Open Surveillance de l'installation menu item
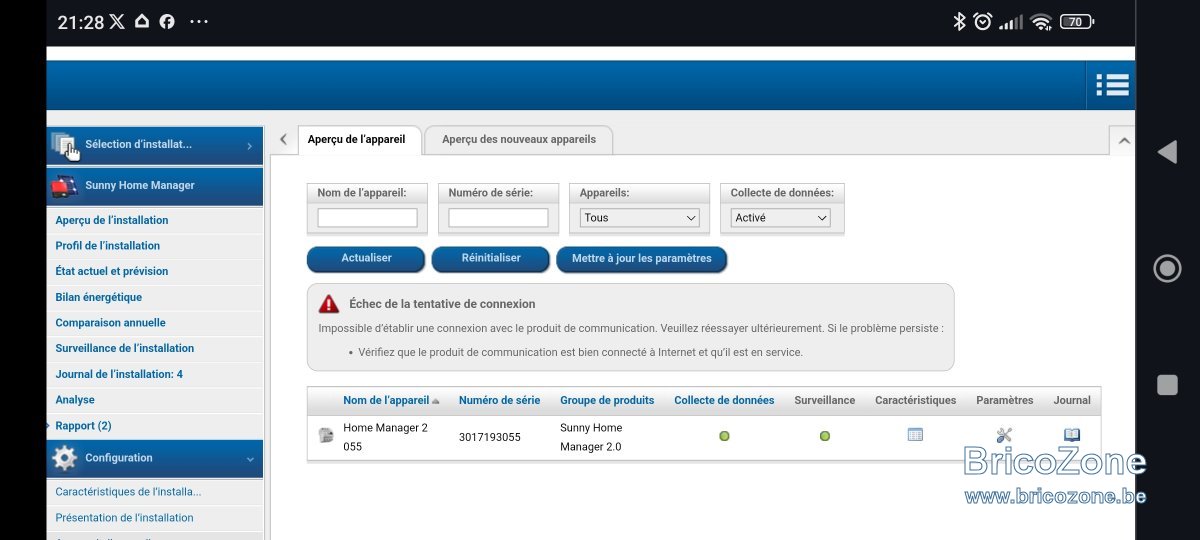 tap(125, 348)
